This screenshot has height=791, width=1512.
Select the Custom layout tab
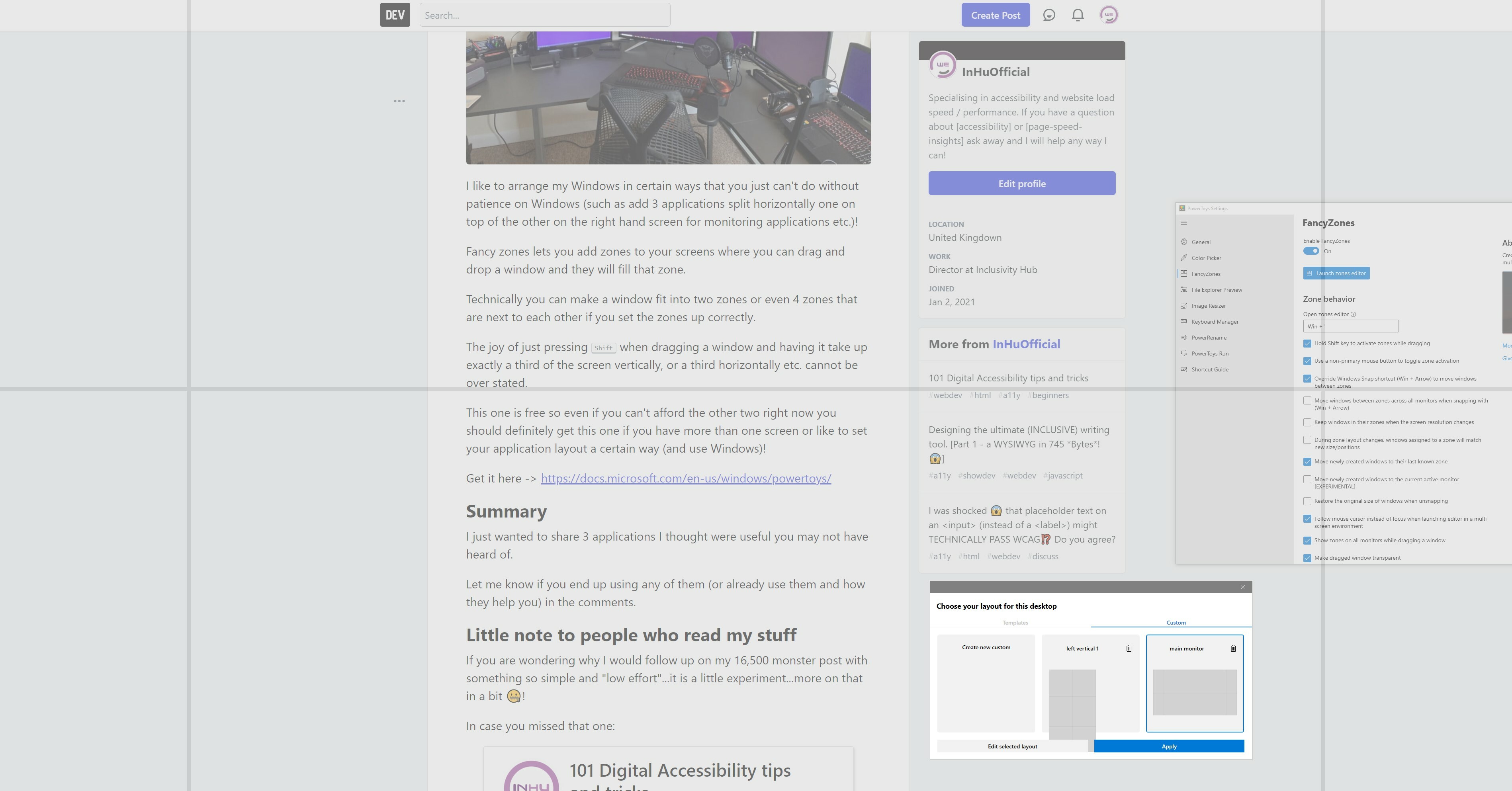click(x=1176, y=623)
